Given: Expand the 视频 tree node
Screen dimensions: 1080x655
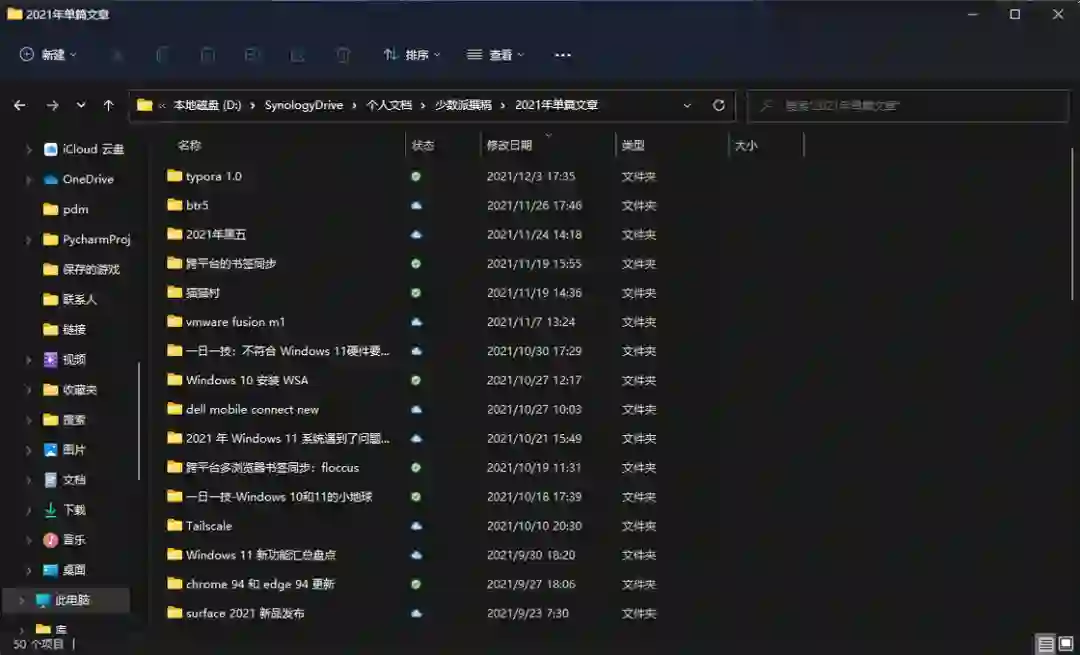Looking at the screenshot, I should (x=28, y=360).
